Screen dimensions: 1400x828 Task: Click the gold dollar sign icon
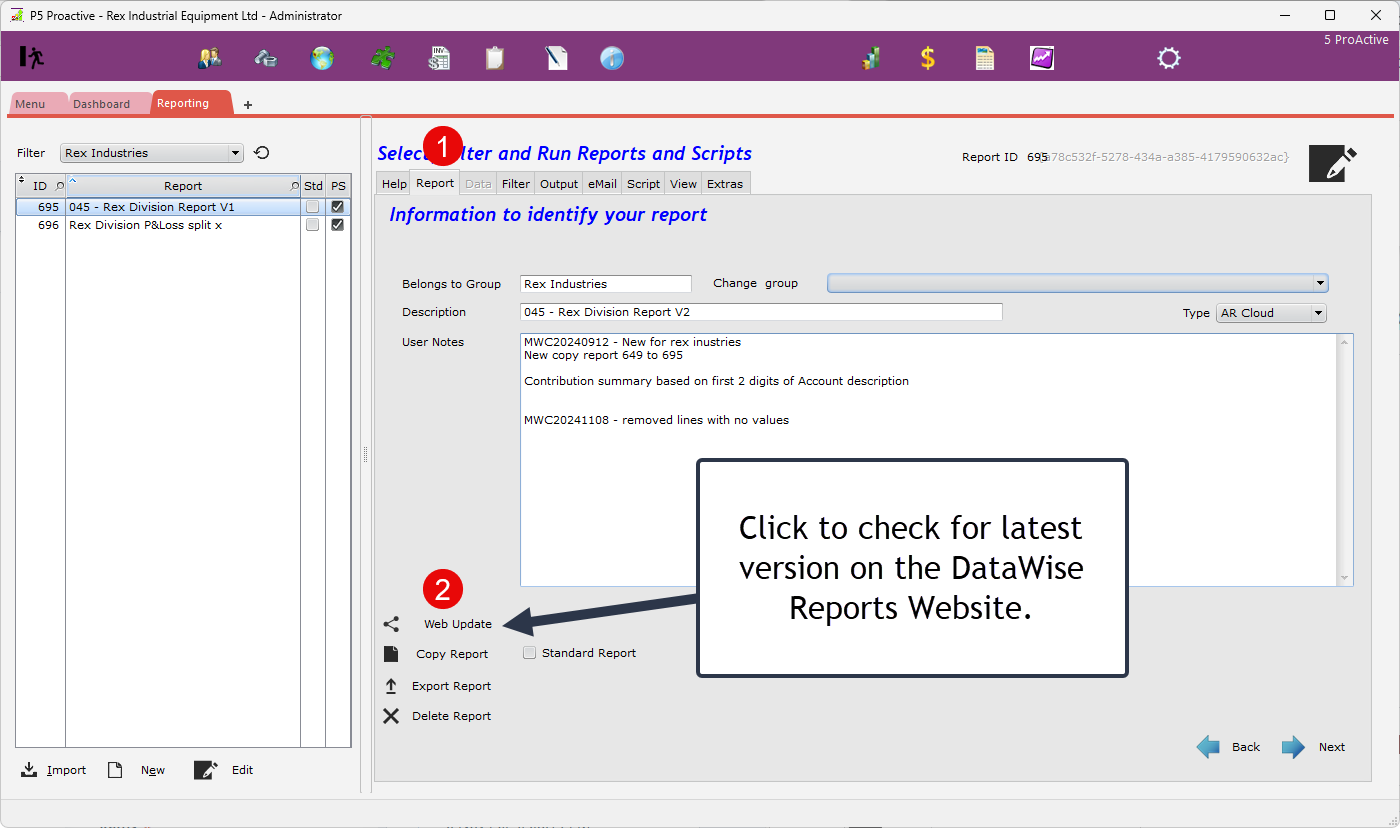click(x=928, y=58)
